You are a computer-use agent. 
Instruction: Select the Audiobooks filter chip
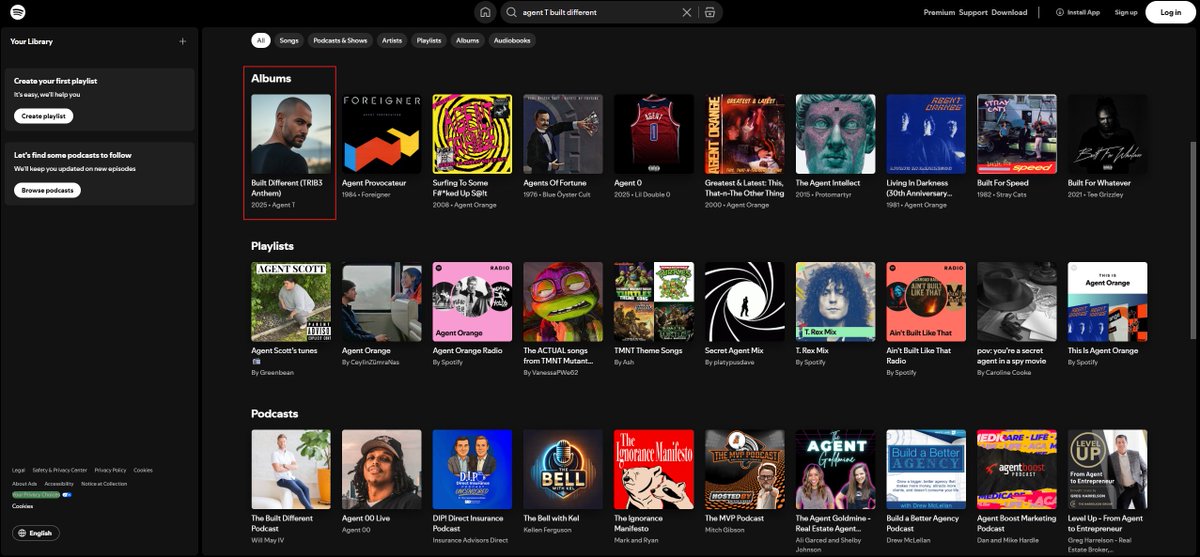pos(512,40)
